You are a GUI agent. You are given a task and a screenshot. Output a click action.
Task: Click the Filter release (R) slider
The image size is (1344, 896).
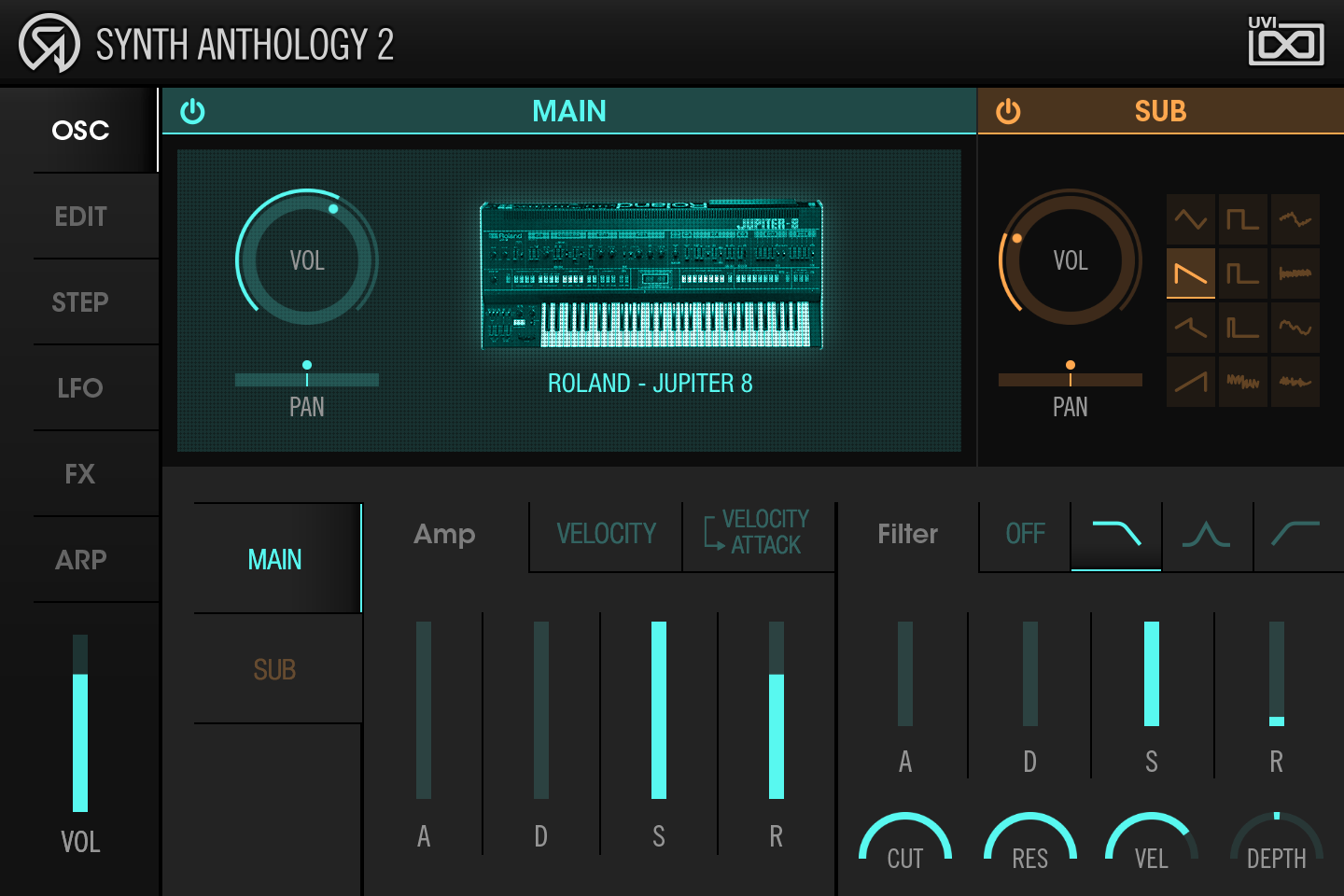(x=1277, y=674)
